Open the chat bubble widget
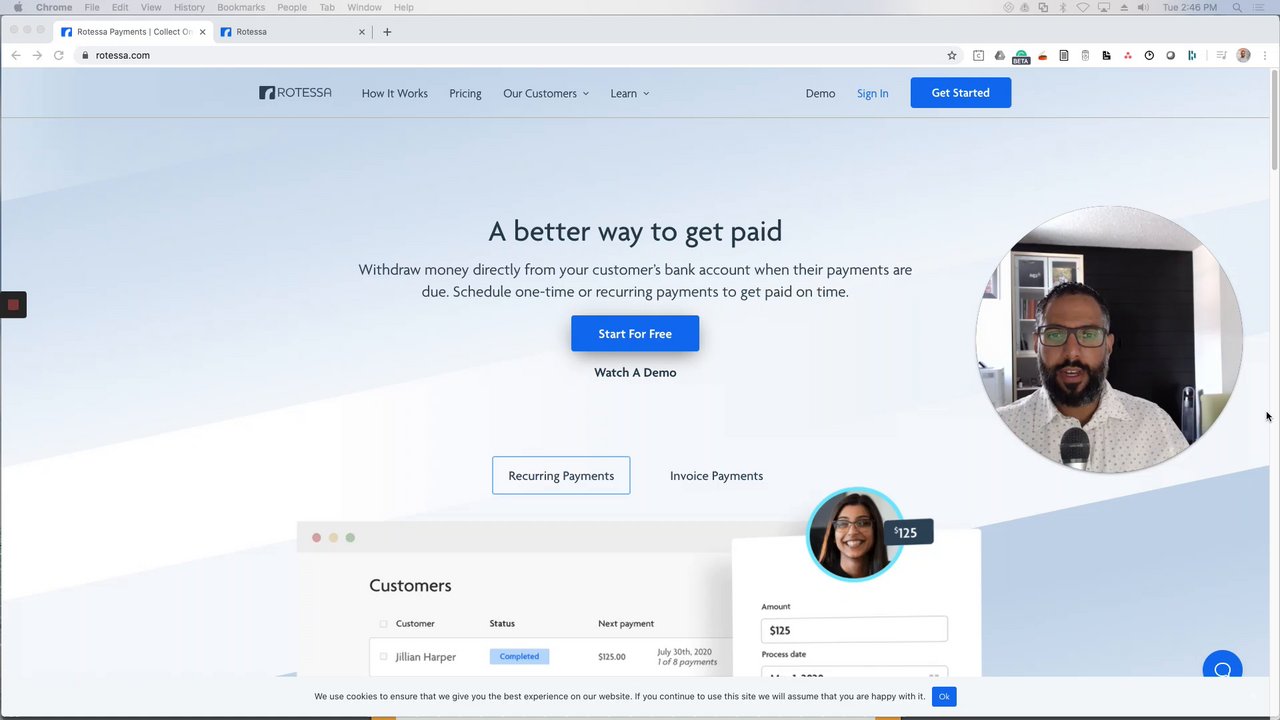1280x720 pixels. click(1222, 670)
